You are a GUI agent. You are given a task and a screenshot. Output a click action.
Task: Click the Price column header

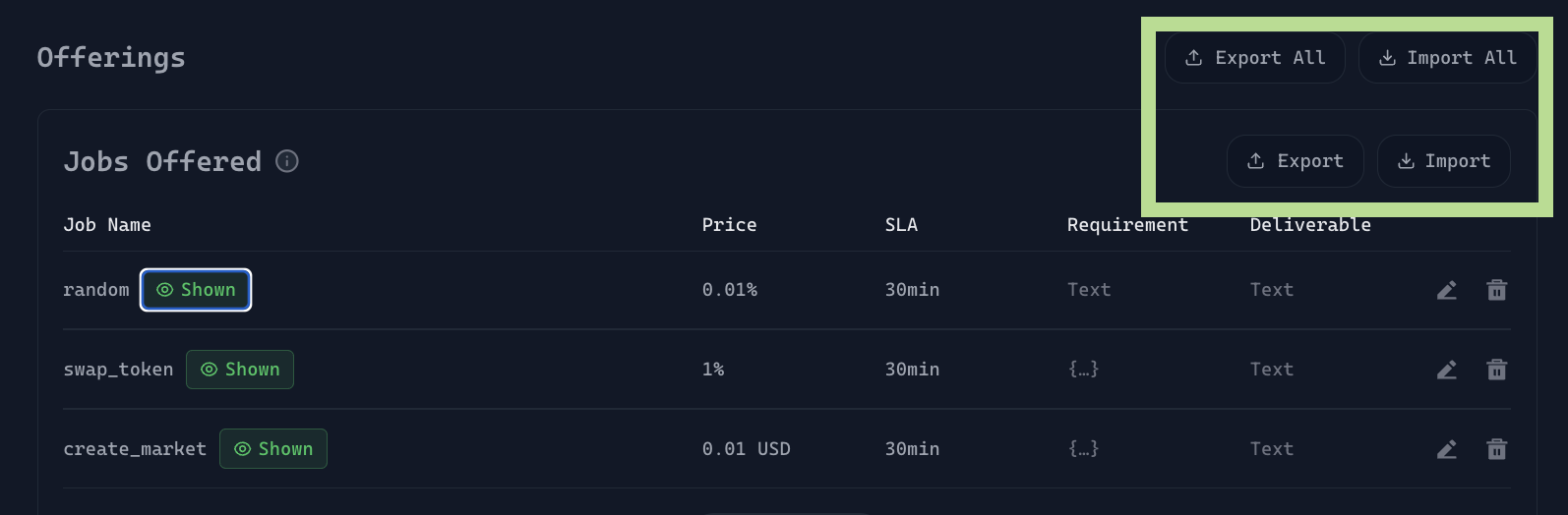729,225
